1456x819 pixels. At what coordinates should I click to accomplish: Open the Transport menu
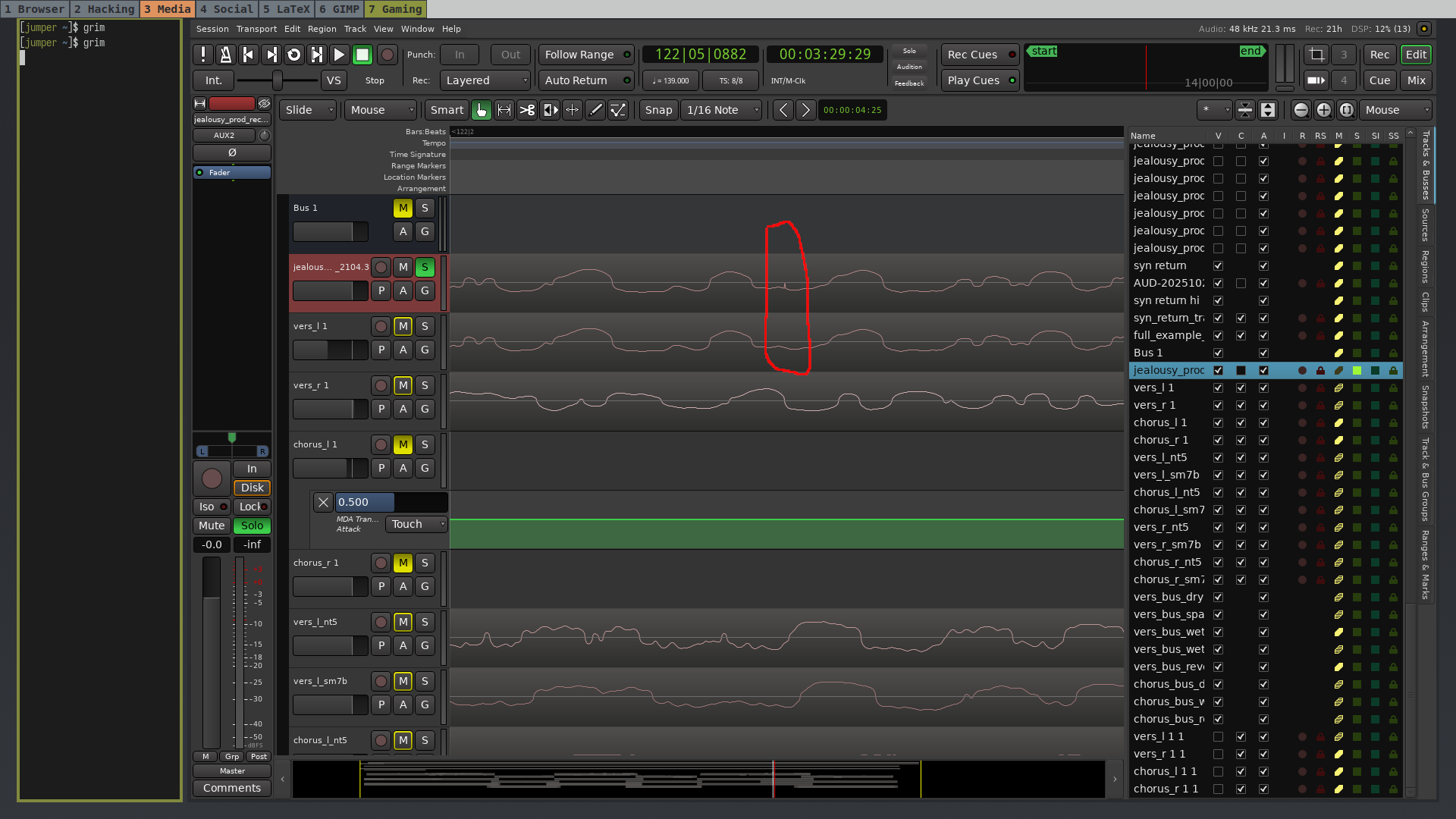[256, 29]
